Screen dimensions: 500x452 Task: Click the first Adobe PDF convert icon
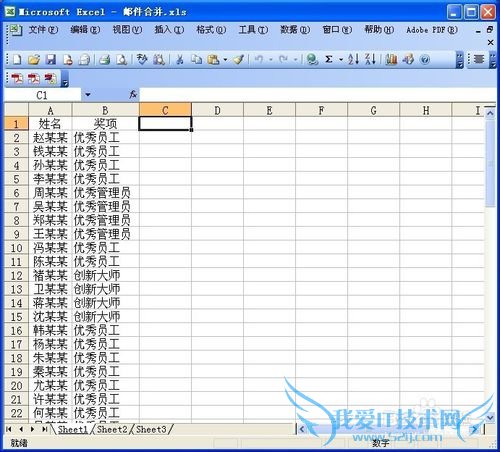[x=17, y=79]
